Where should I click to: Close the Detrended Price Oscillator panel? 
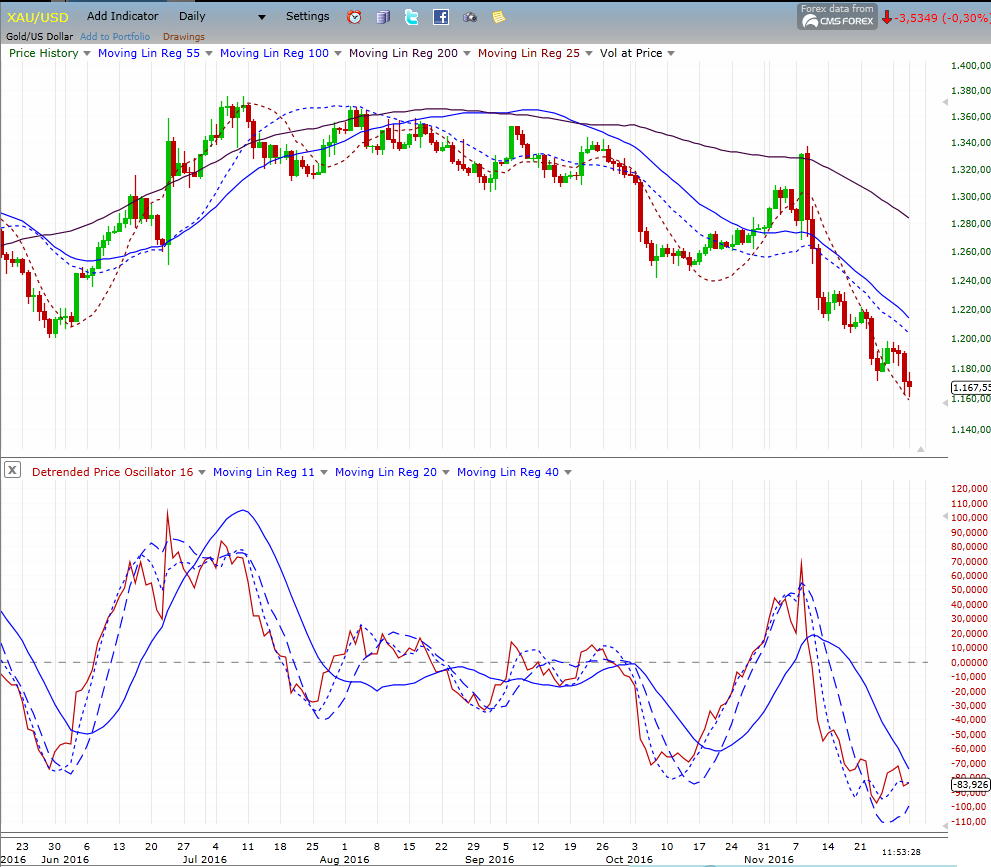tap(13, 470)
